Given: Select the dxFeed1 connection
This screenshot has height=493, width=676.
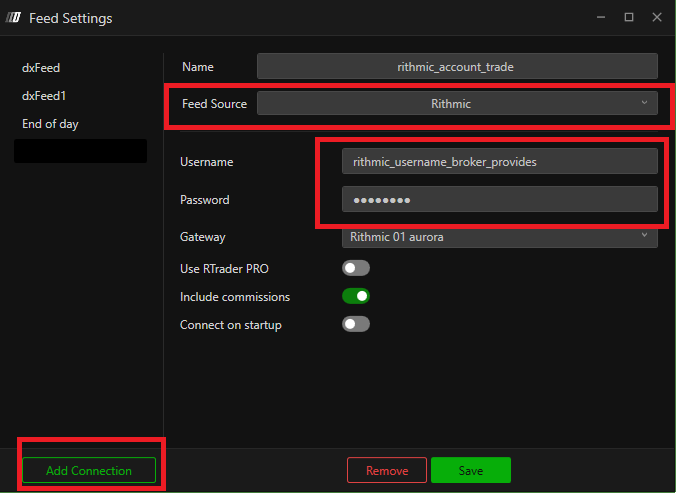Looking at the screenshot, I should (44, 96).
